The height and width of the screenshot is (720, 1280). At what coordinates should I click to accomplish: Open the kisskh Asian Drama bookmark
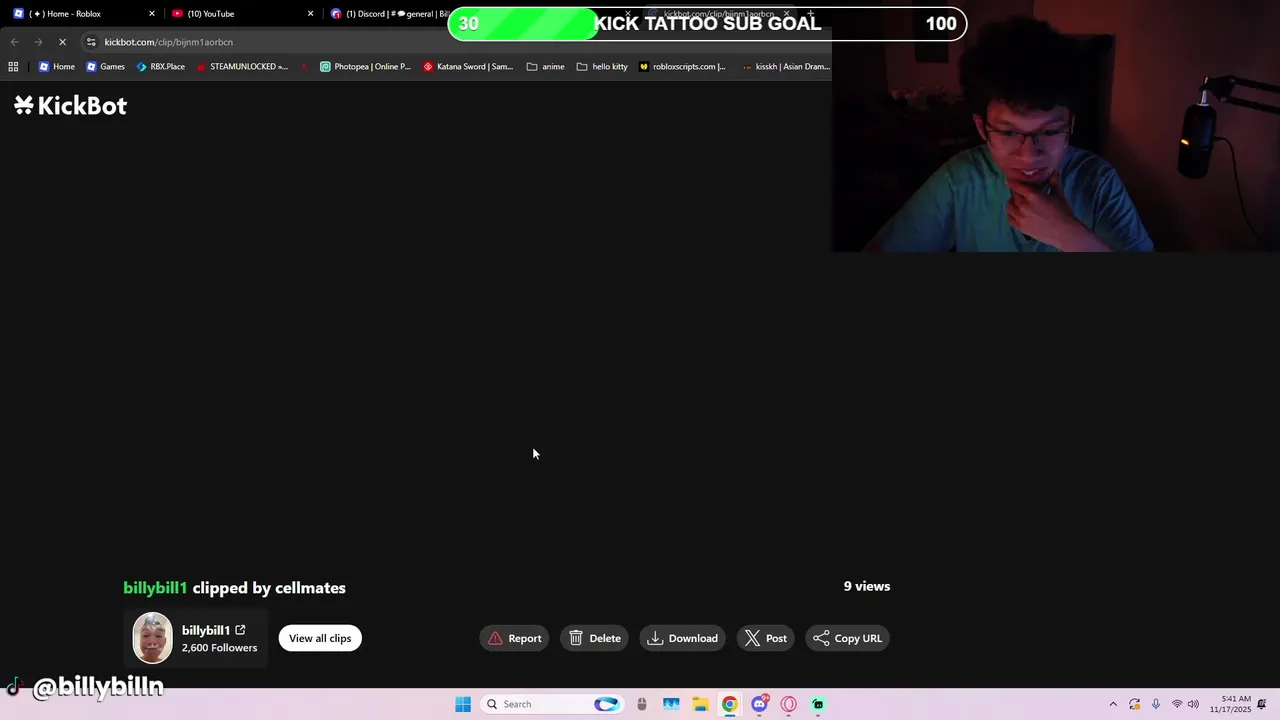tap(785, 67)
